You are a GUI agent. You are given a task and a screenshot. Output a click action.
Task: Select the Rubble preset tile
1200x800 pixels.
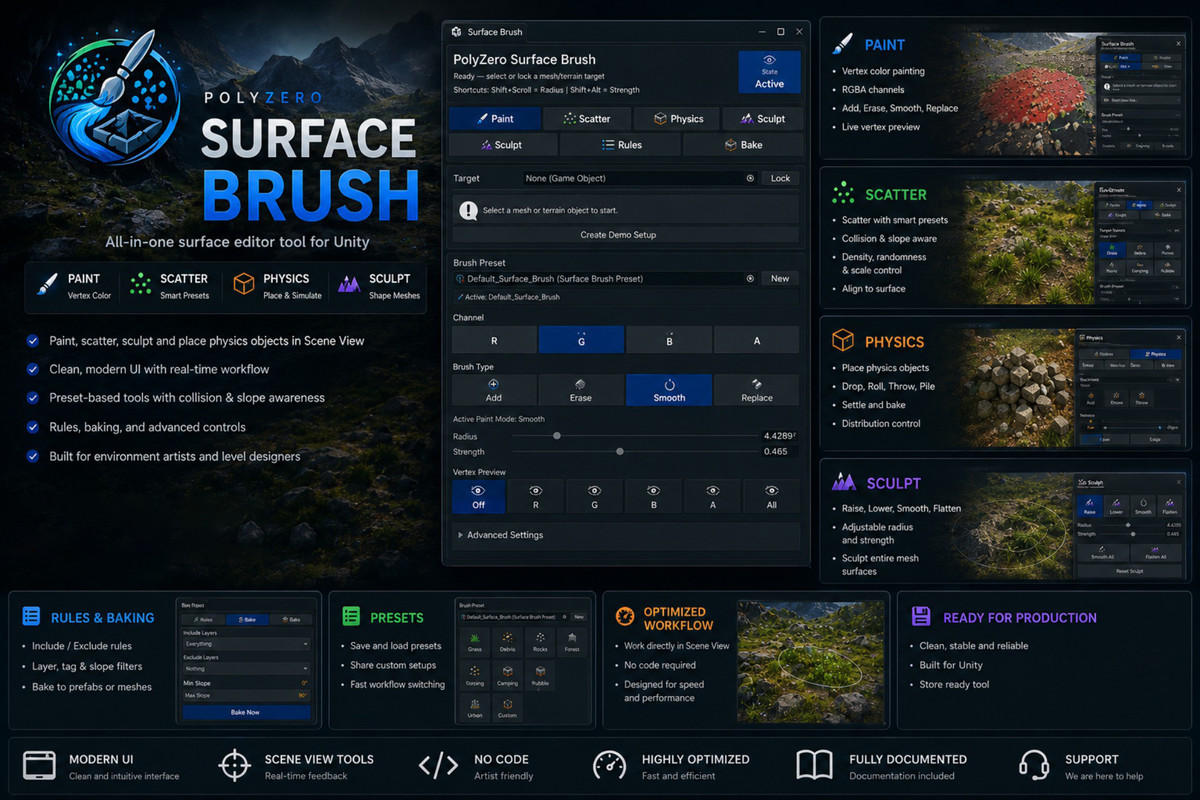540,676
